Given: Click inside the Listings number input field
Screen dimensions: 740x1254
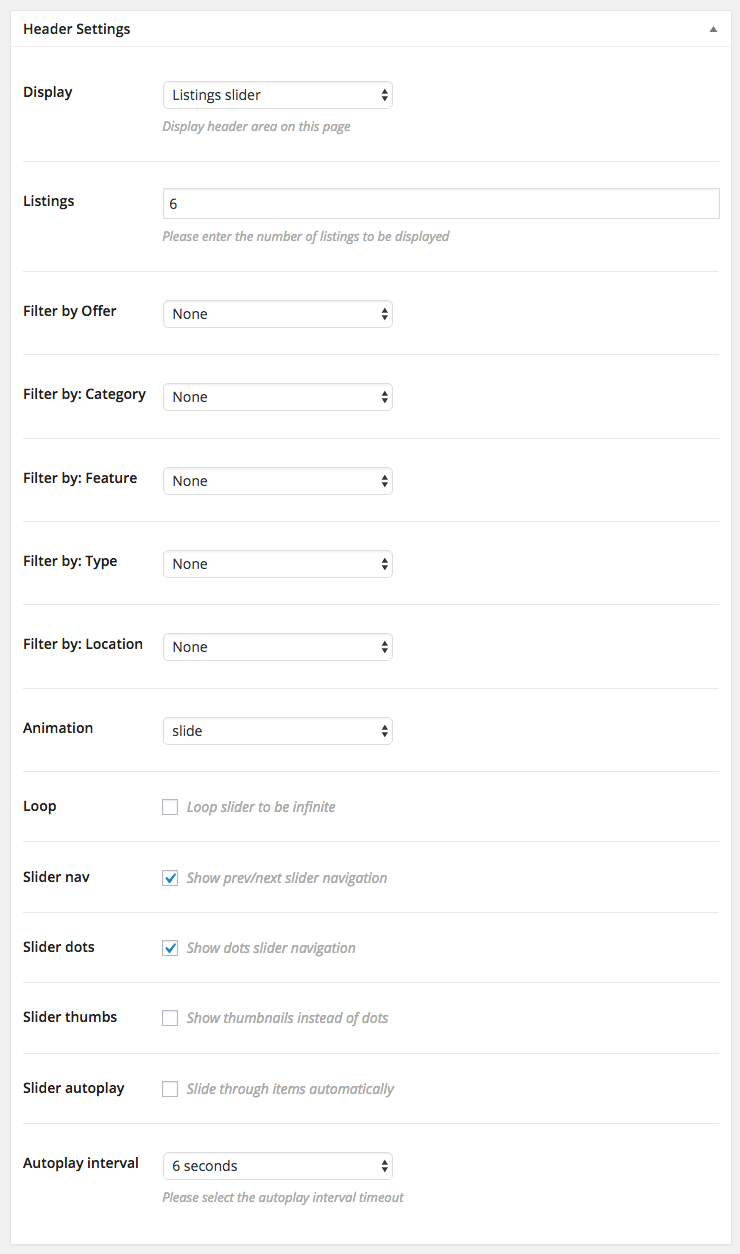Looking at the screenshot, I should [440, 203].
